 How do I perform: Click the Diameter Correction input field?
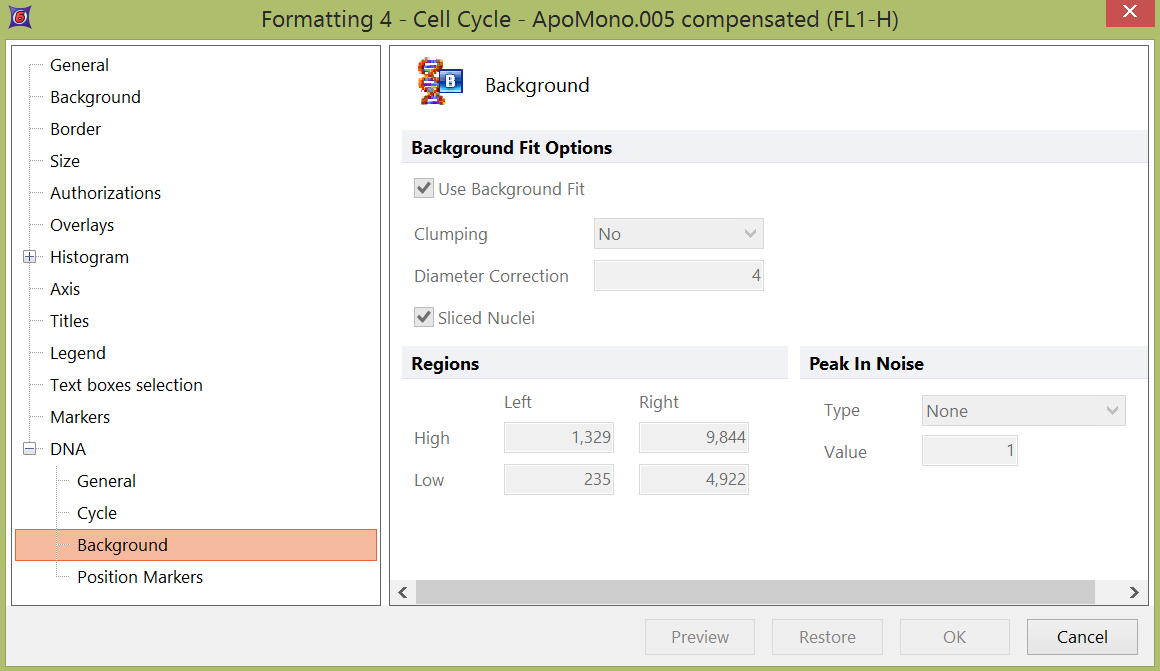(x=679, y=276)
